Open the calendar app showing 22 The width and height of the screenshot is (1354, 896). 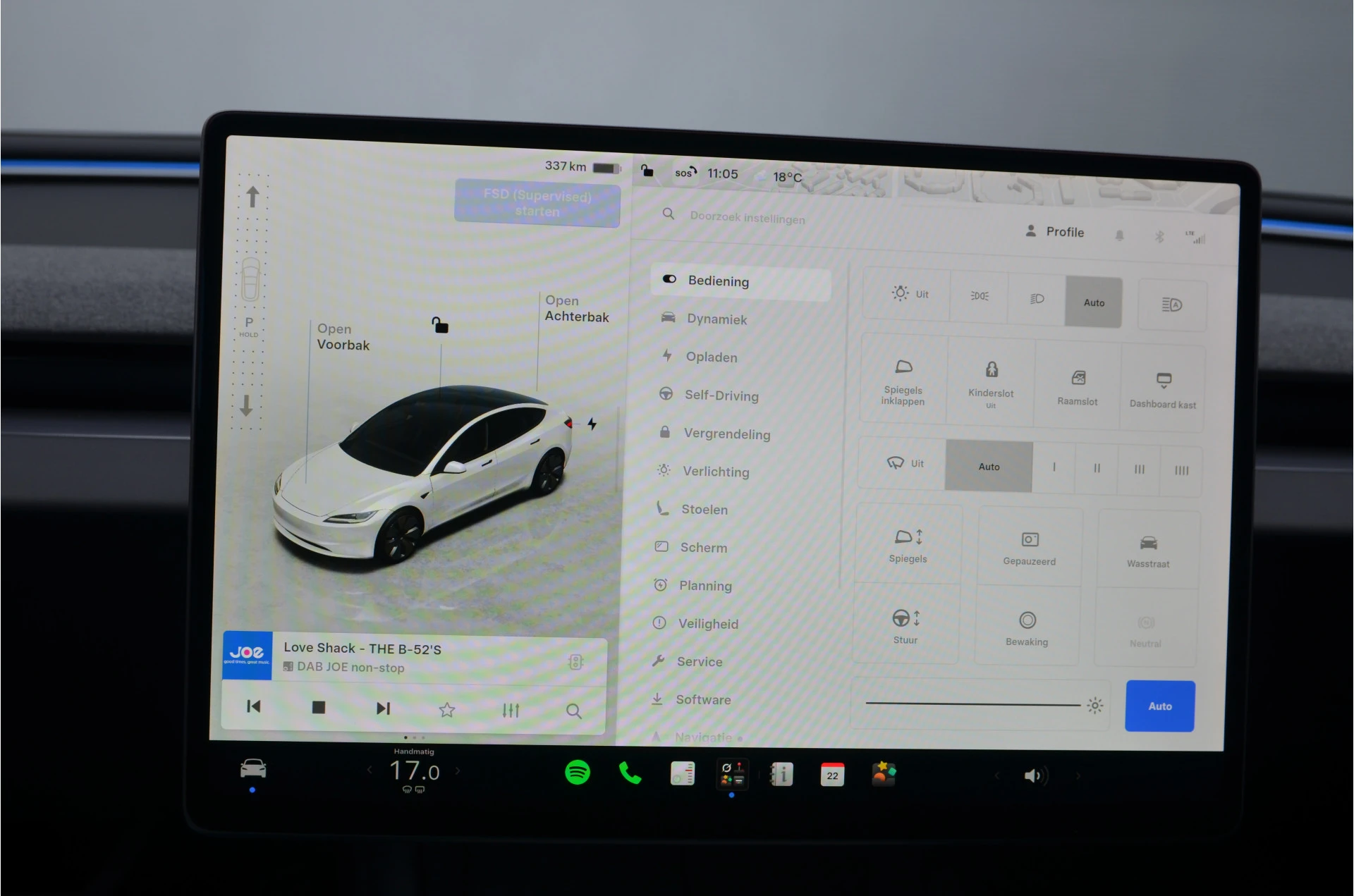click(832, 774)
